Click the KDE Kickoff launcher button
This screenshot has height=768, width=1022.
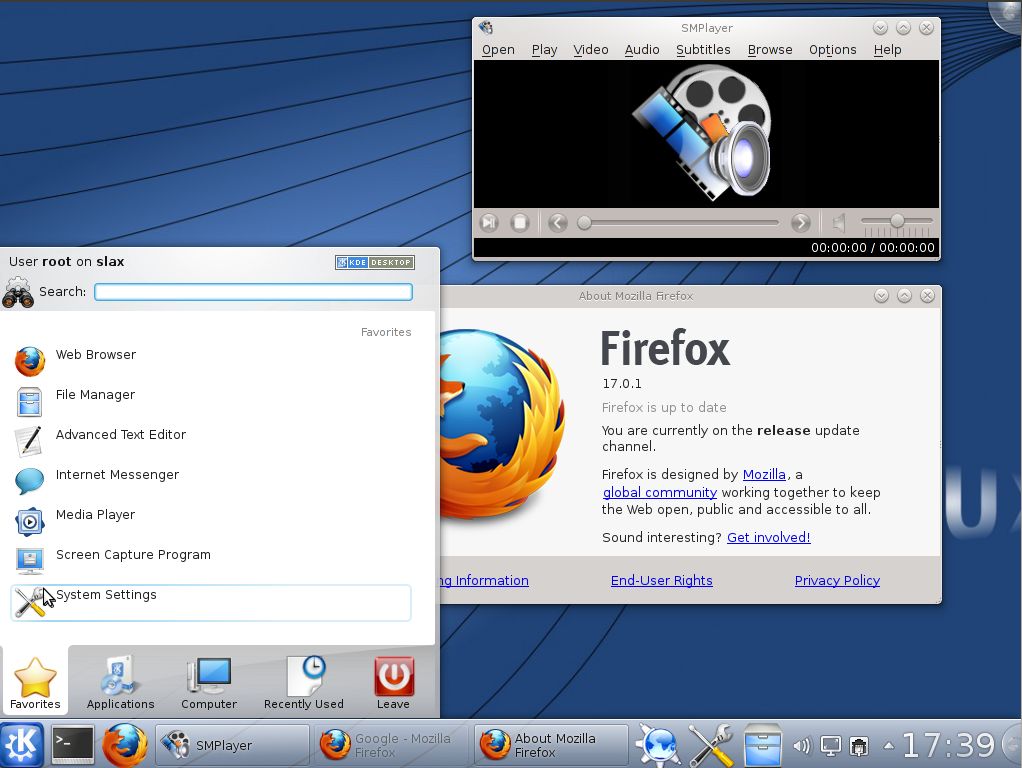[x=22, y=745]
